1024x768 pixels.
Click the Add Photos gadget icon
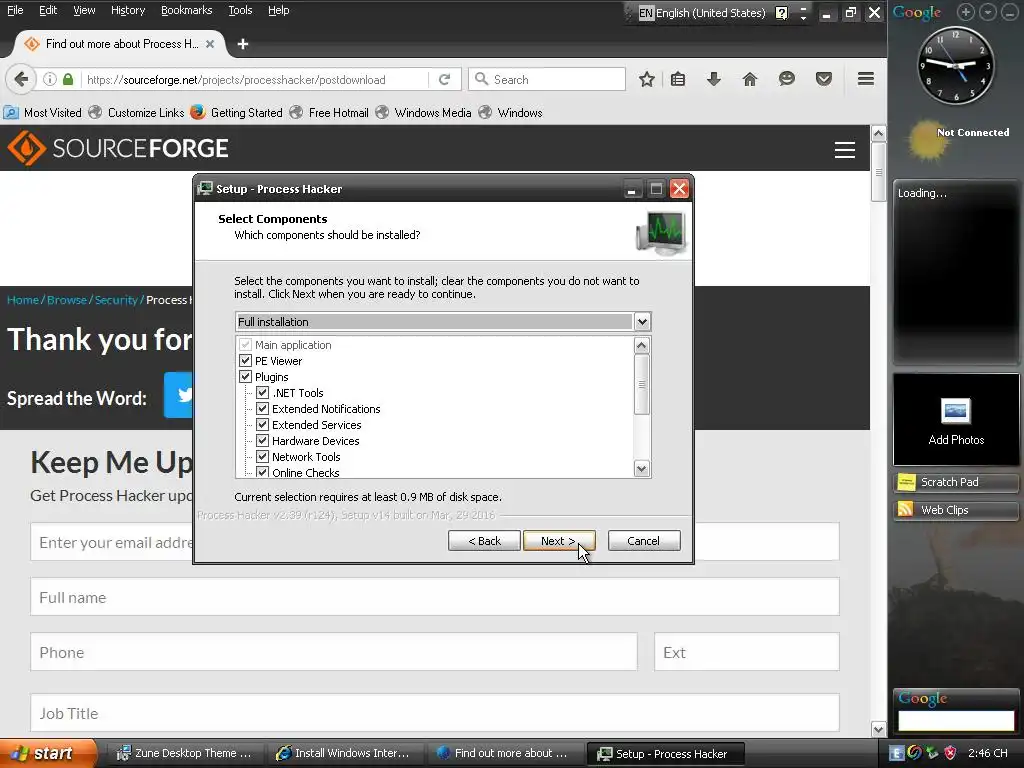[x=956, y=411]
